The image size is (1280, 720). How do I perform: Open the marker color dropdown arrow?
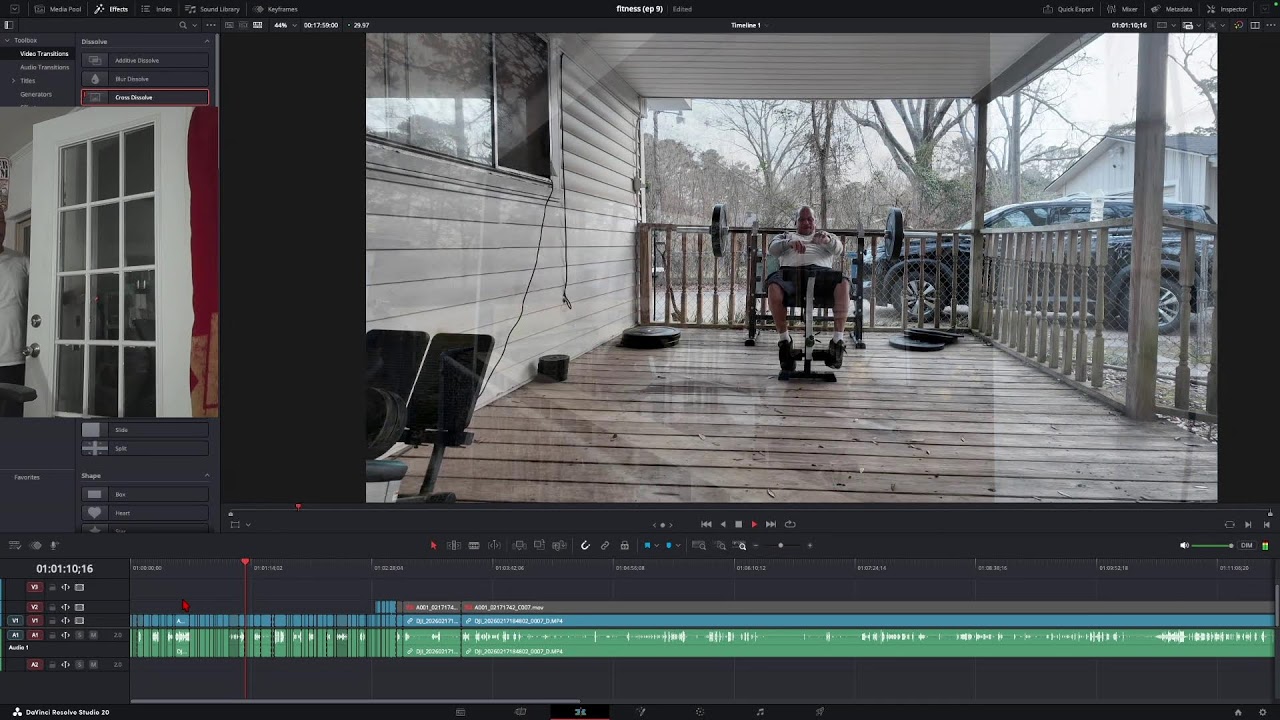(678, 545)
